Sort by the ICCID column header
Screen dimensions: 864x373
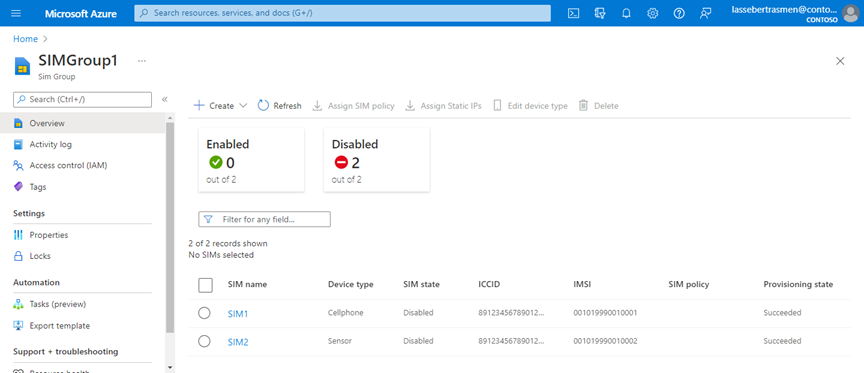[489, 284]
